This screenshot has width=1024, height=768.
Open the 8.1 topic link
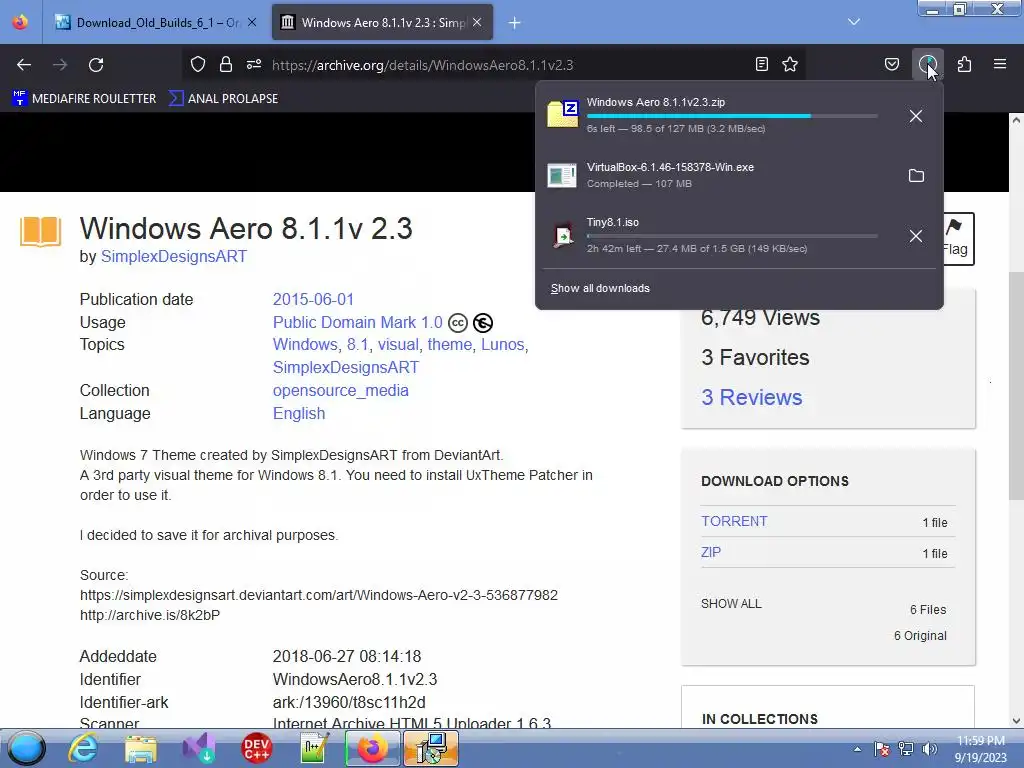tap(357, 344)
